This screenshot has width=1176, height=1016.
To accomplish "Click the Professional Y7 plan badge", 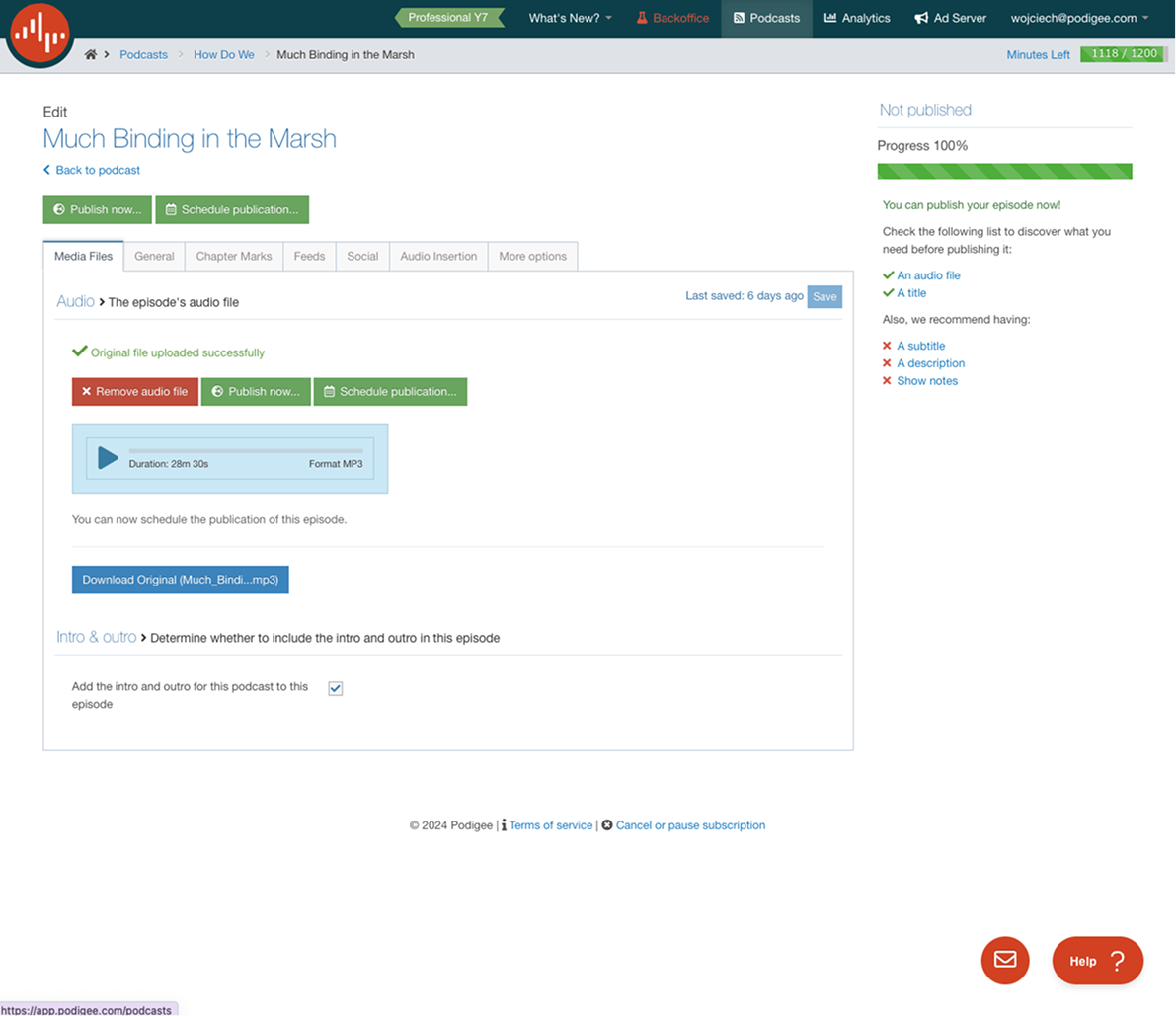I will click(x=448, y=17).
